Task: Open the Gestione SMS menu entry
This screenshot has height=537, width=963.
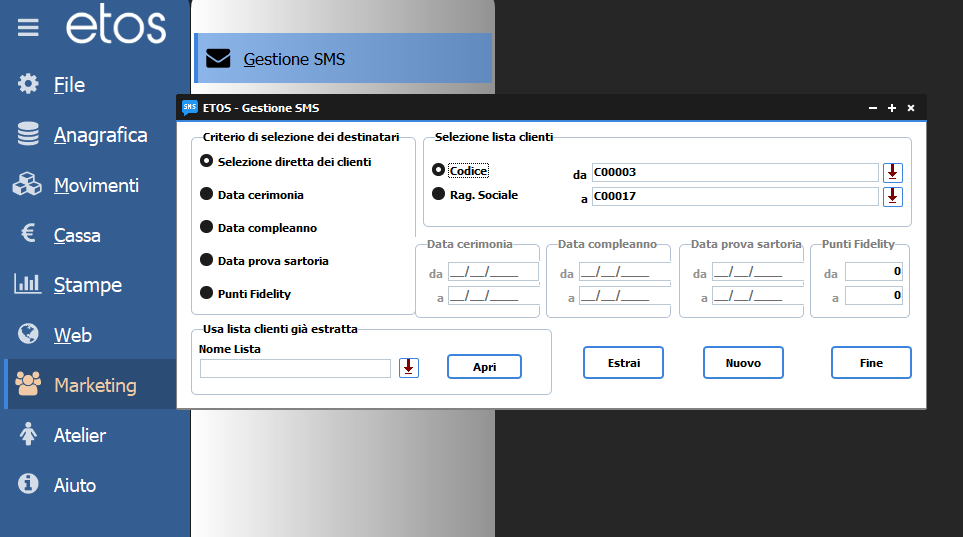Action: click(343, 58)
